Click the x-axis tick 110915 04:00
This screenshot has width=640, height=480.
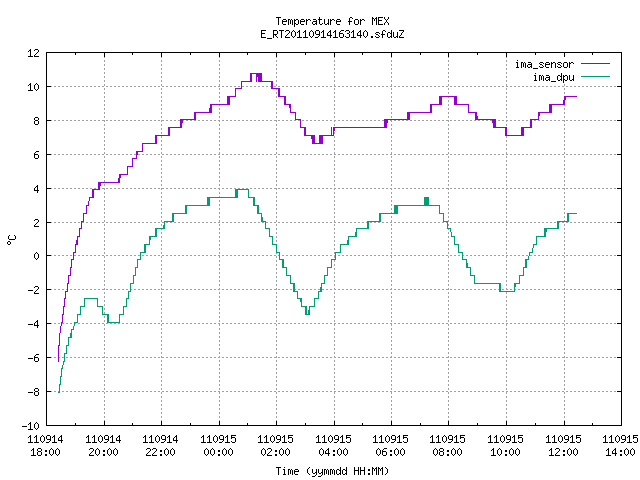(334, 446)
